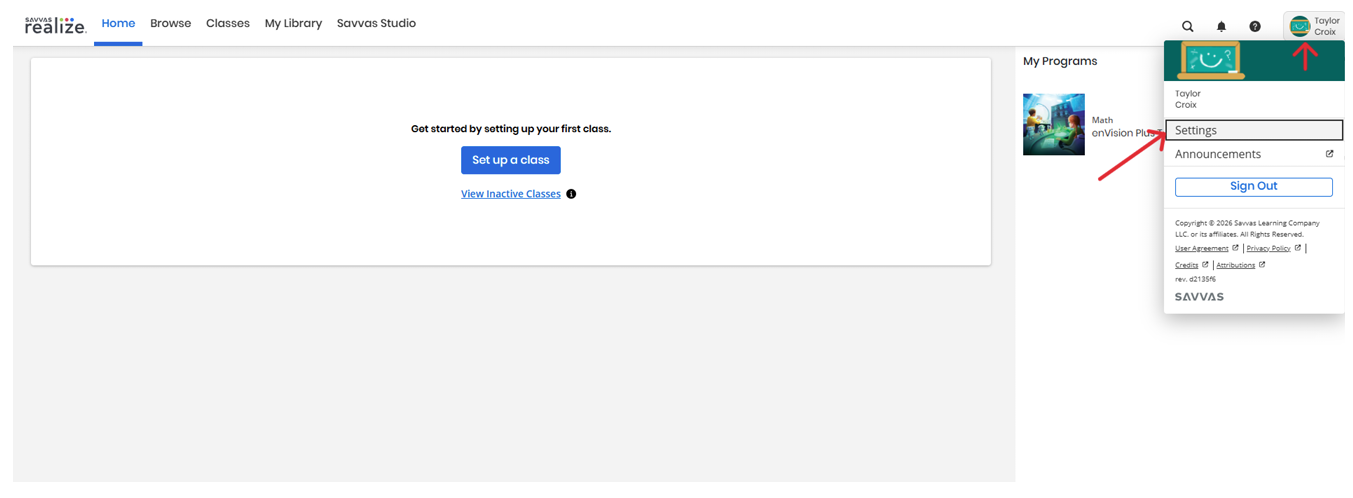Click the external link icon next to Announcements
The width and height of the screenshot is (1353, 498).
(1329, 154)
